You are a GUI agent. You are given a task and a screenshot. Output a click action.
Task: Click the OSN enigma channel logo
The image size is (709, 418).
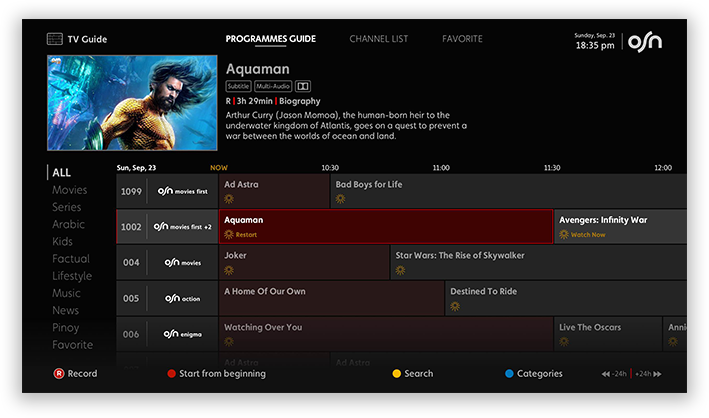click(x=181, y=334)
